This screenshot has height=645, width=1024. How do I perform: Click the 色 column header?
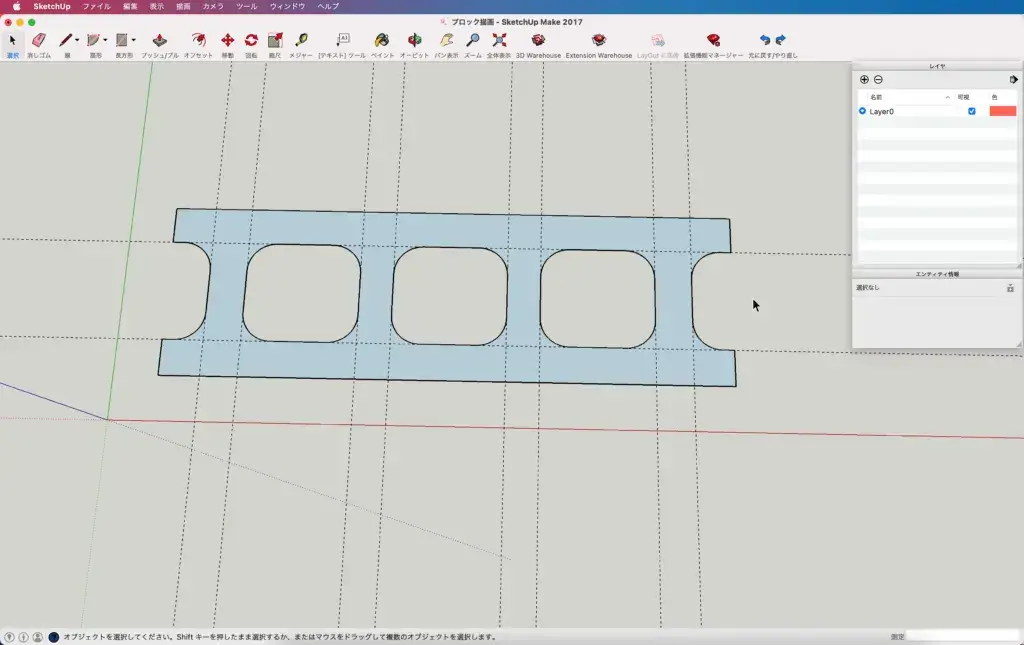995,97
